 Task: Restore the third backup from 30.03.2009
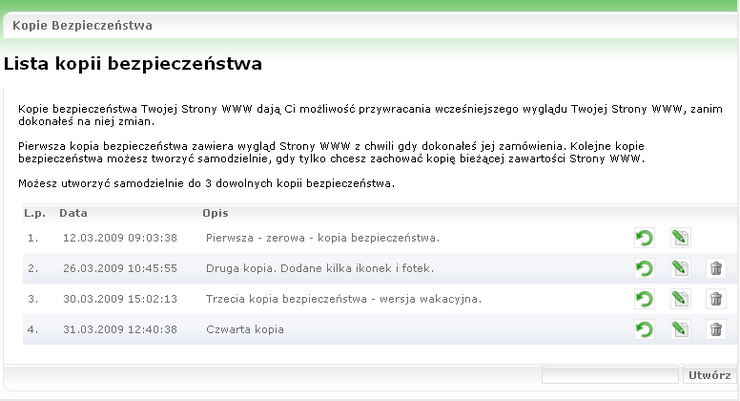pyautogui.click(x=644, y=299)
